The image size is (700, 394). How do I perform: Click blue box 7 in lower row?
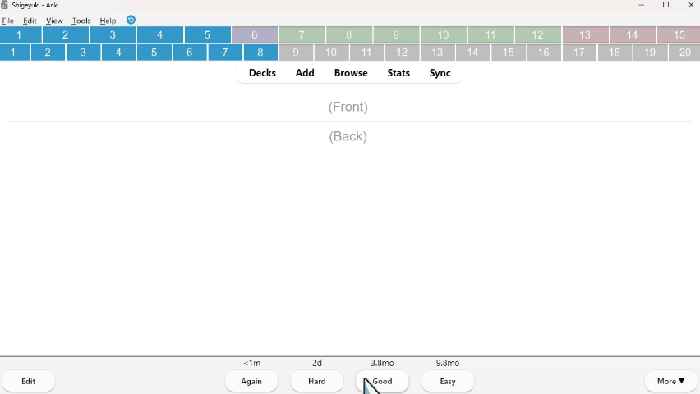225,52
